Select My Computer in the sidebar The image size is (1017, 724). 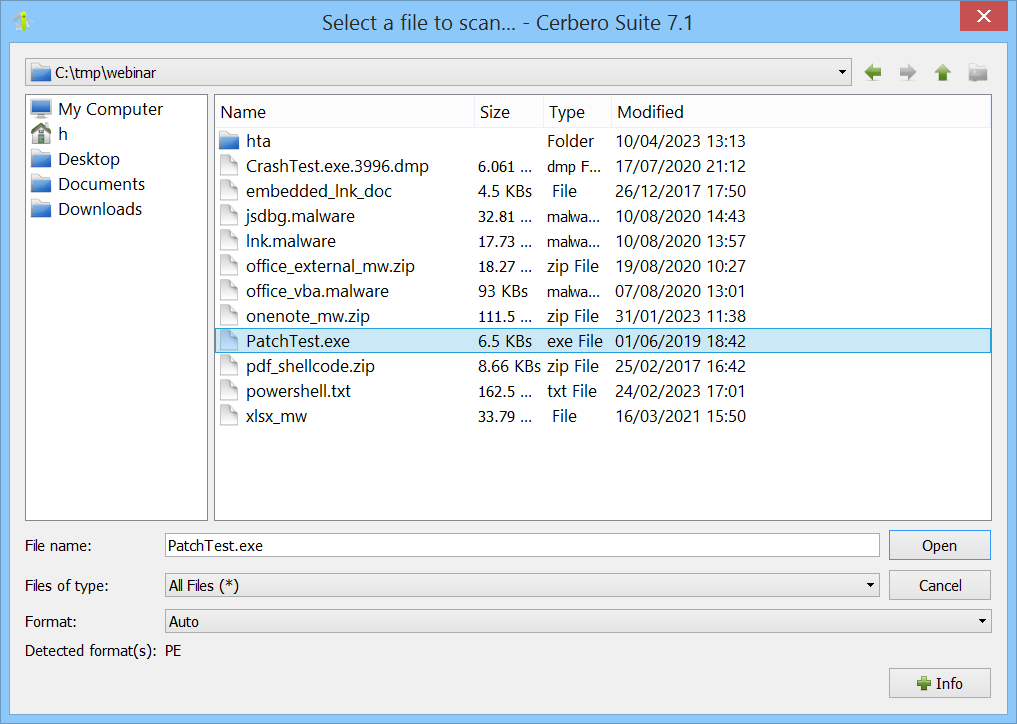point(110,108)
